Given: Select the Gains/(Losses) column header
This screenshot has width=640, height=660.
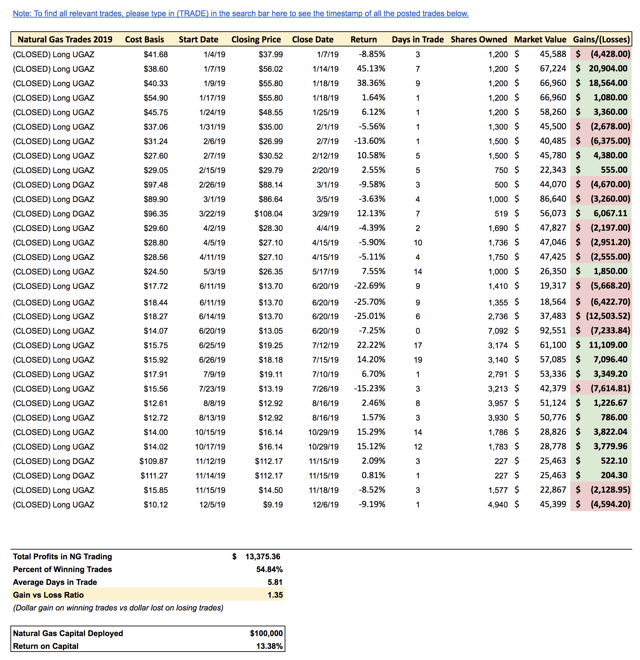Looking at the screenshot, I should coord(601,40).
